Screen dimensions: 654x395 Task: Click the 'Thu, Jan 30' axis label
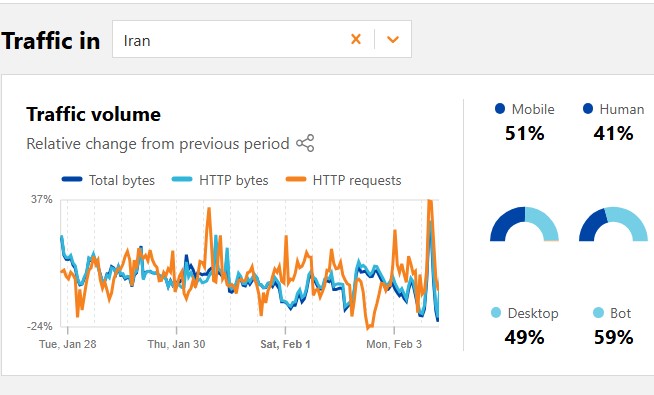point(176,344)
